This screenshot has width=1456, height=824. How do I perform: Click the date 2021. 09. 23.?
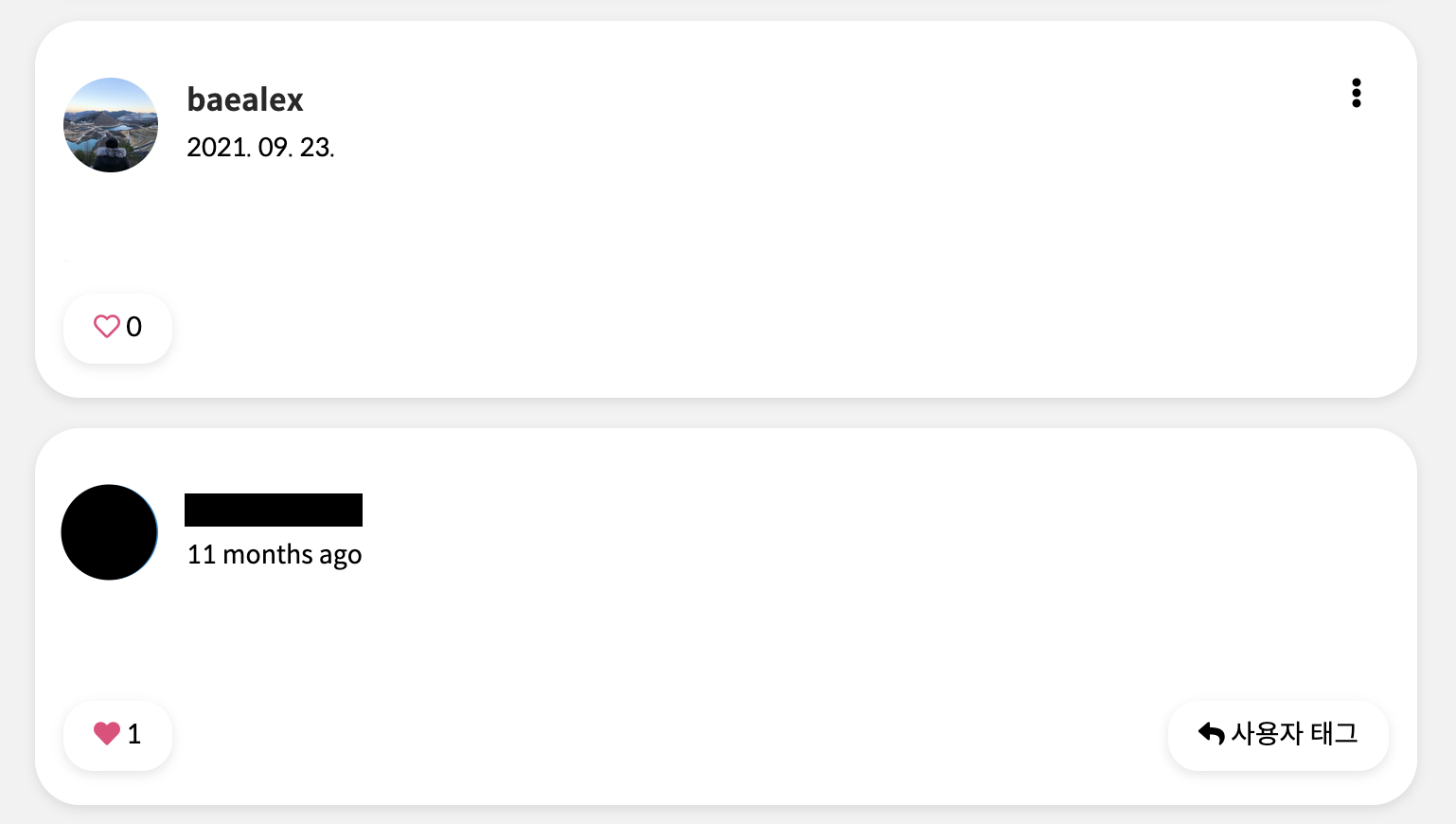click(x=260, y=148)
